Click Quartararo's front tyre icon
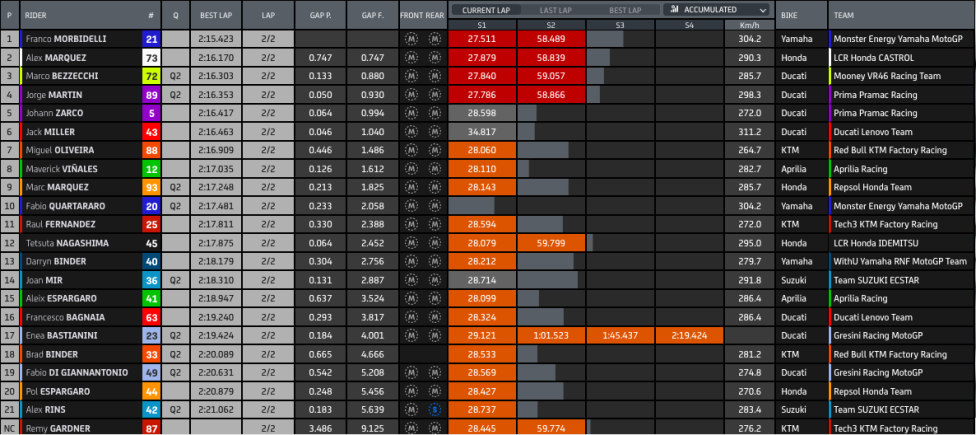The height and width of the screenshot is (435, 976). 411,206
